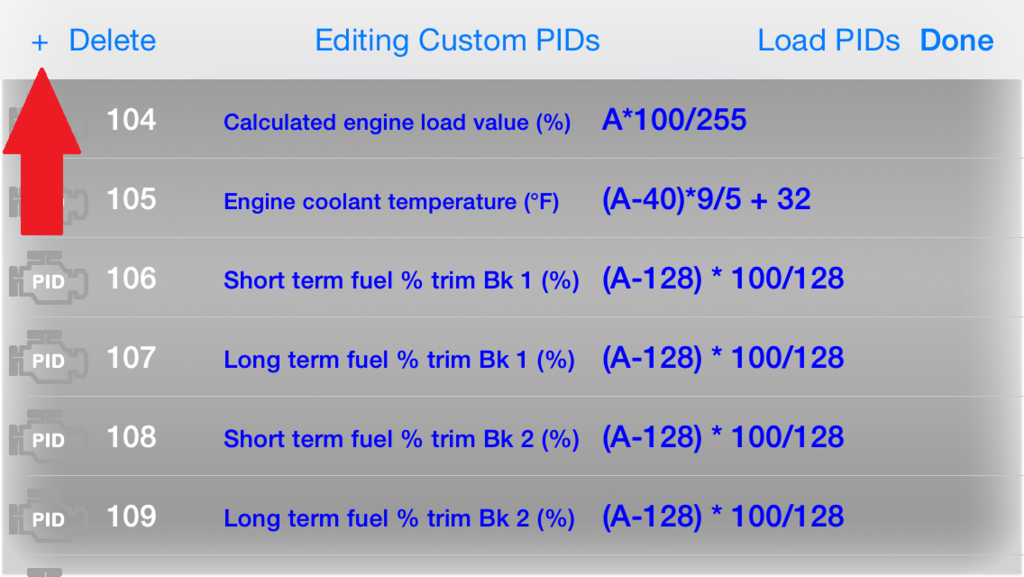This screenshot has height=577, width=1024.
Task: Choose Long term fuel % trim Bk 2
Action: (x=399, y=518)
